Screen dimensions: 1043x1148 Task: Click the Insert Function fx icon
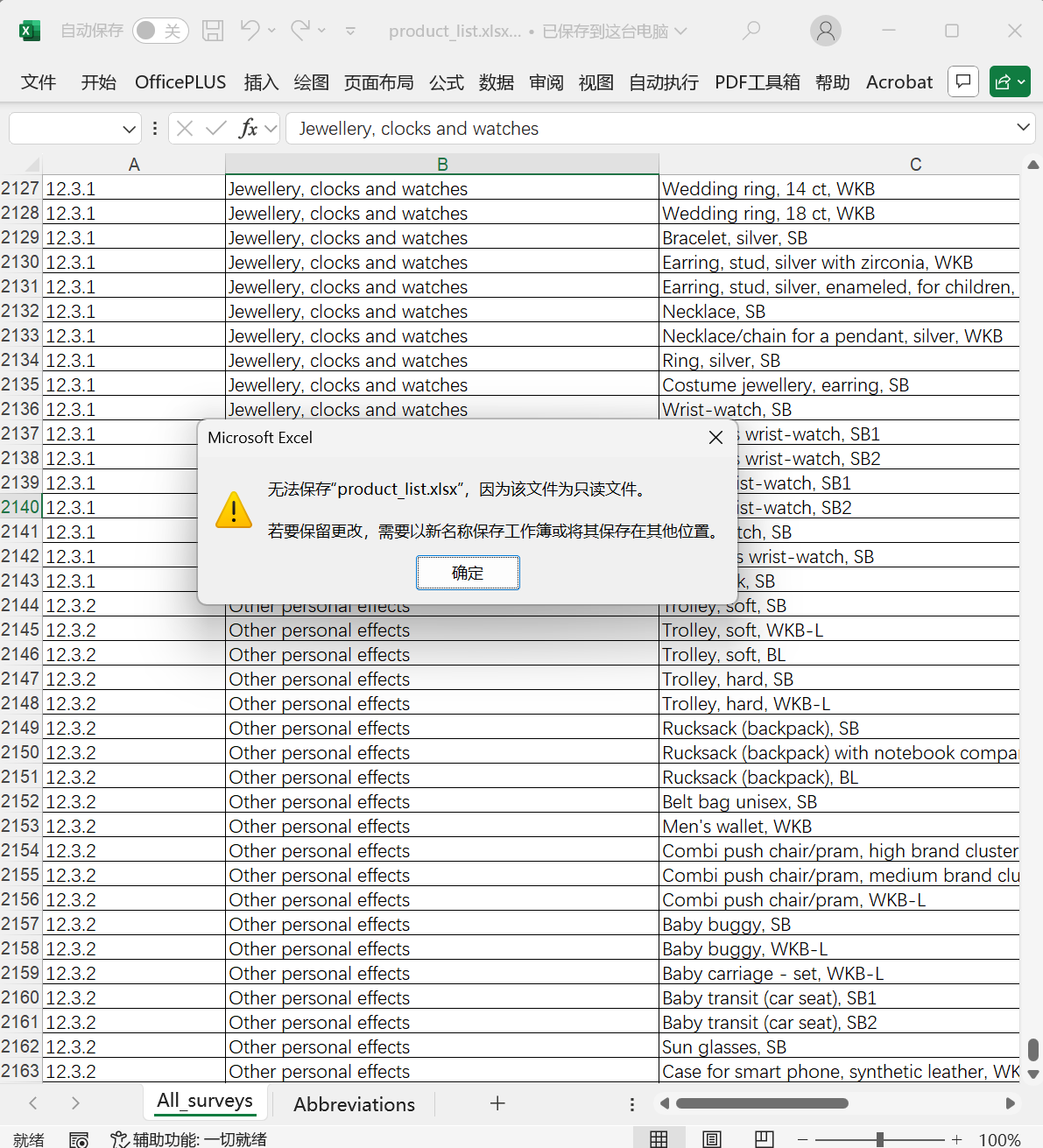tap(248, 129)
